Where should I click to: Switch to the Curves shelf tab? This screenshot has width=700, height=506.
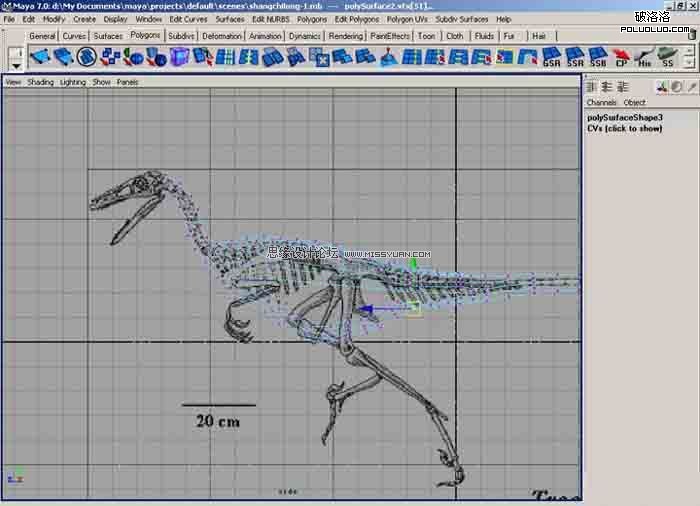74,36
